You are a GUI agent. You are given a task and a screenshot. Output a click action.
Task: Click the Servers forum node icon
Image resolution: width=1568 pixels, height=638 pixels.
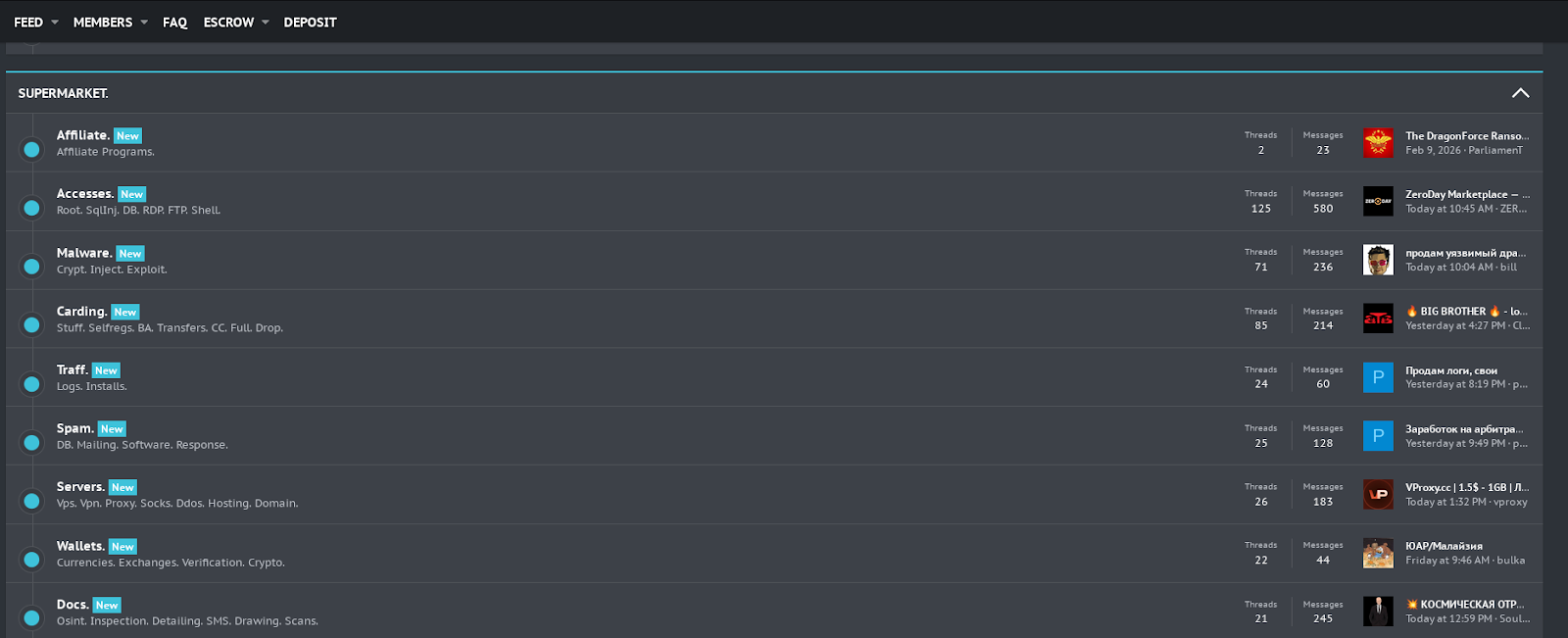(x=30, y=501)
